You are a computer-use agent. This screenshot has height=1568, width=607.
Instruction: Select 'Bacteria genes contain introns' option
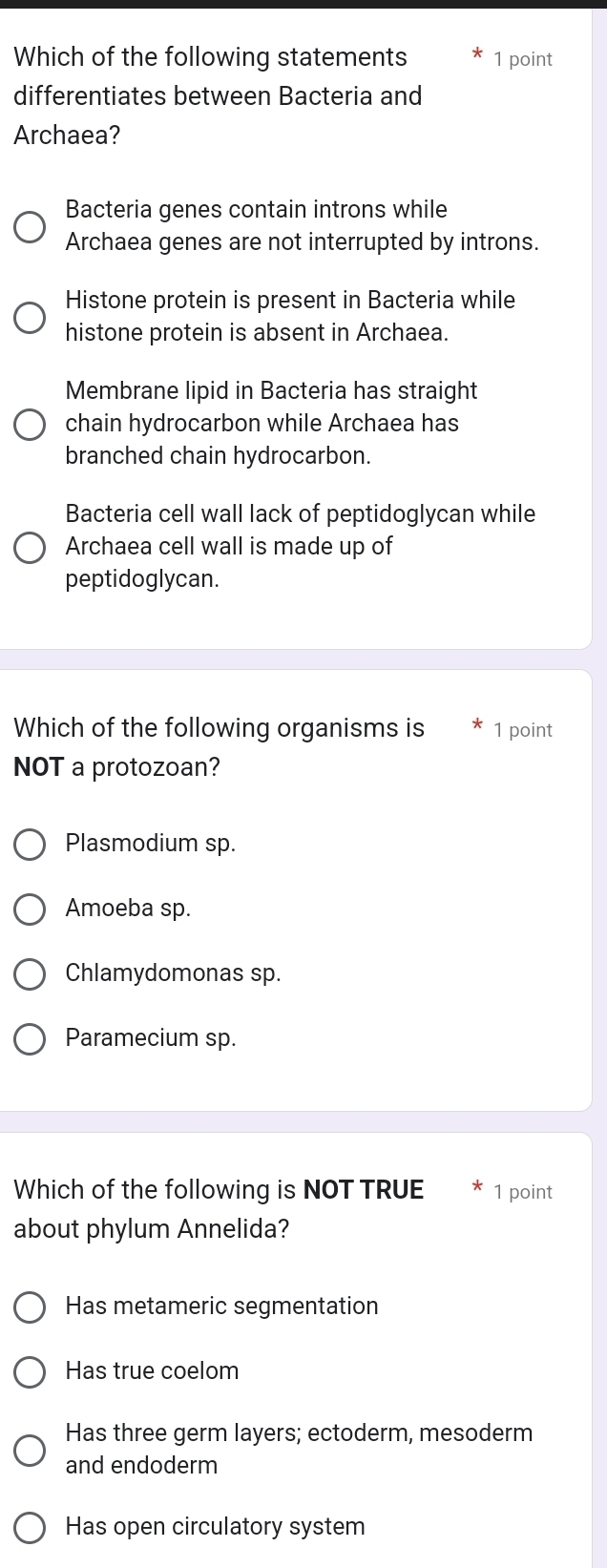(30, 226)
